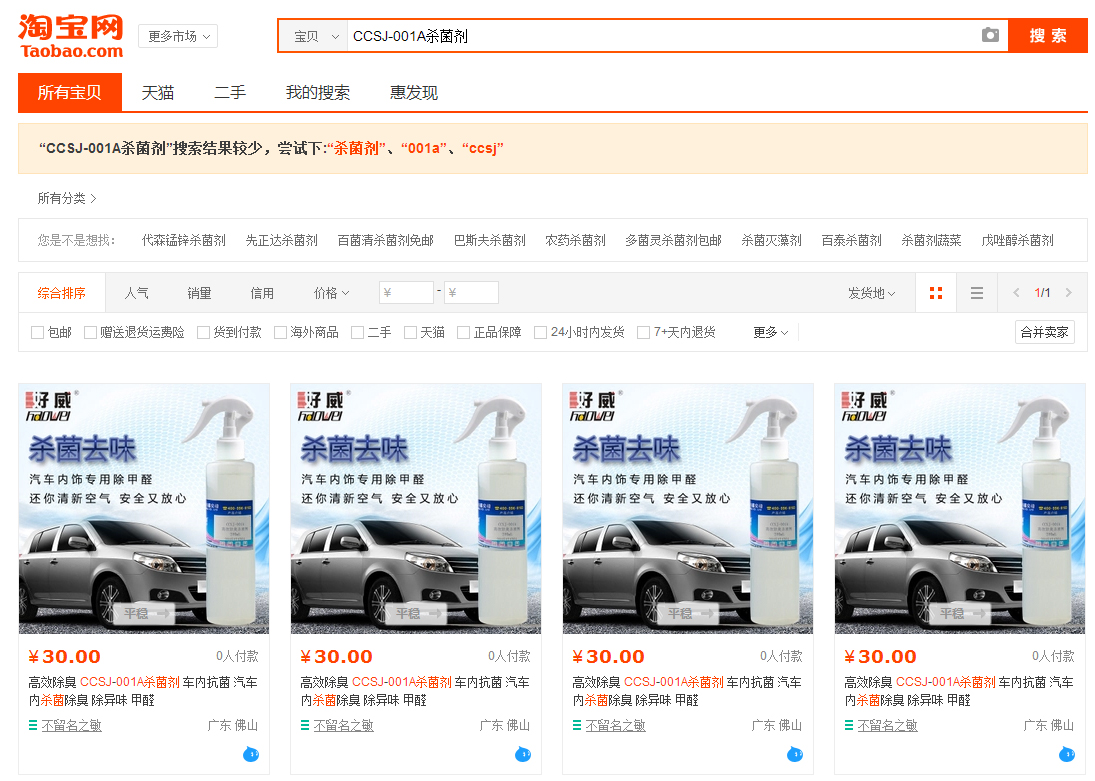Click the green shop icon on the first product card
Image resolution: width=1095 pixels, height=781 pixels.
33,726
